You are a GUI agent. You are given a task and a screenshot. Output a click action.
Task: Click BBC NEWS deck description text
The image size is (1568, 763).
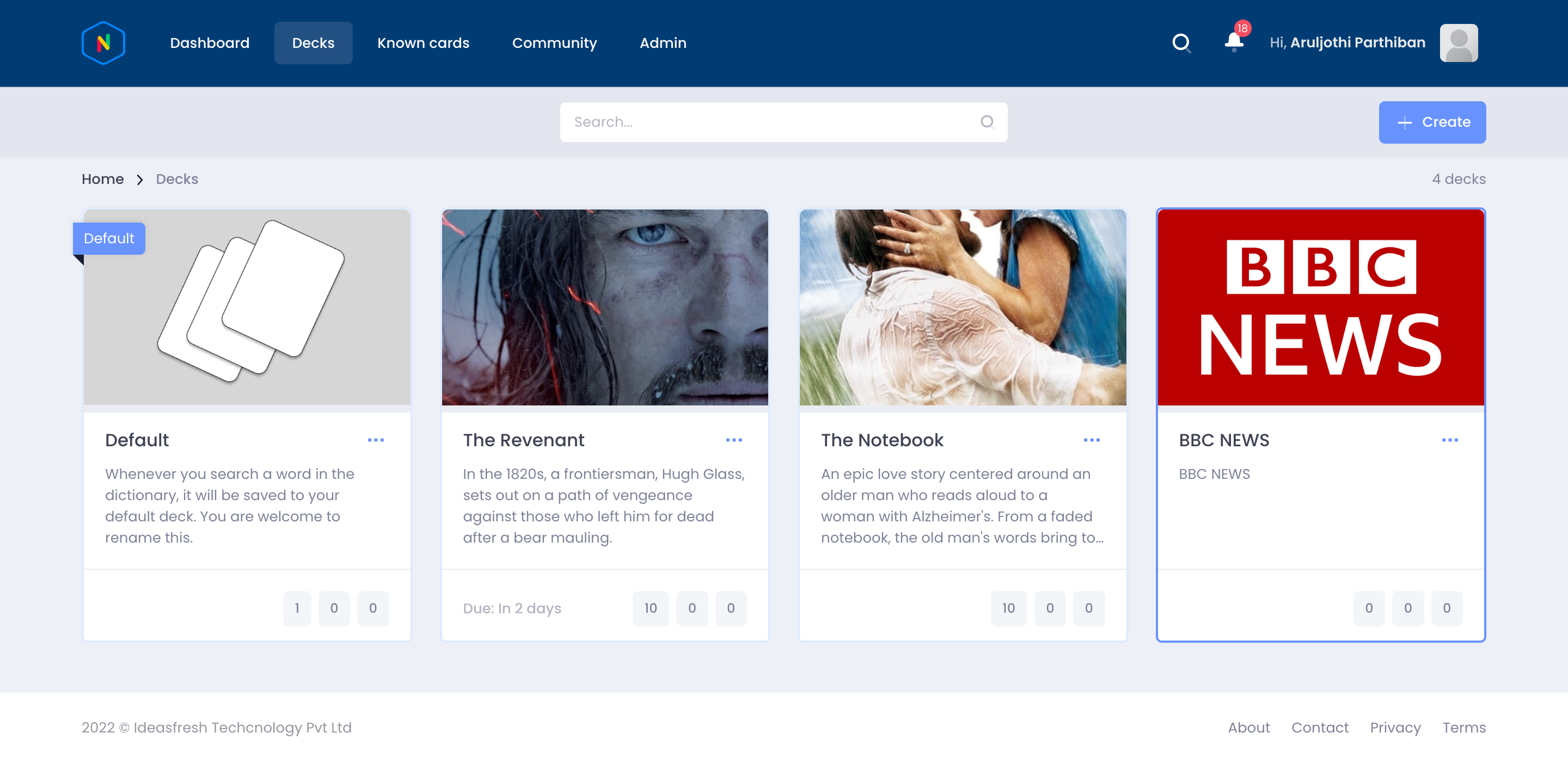tap(1214, 474)
